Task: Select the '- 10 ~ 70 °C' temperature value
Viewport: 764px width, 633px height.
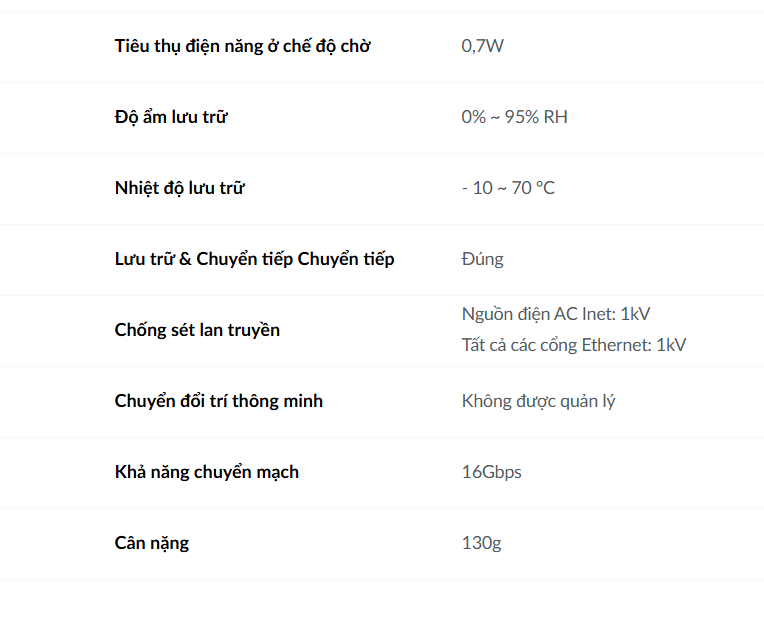Action: (508, 188)
